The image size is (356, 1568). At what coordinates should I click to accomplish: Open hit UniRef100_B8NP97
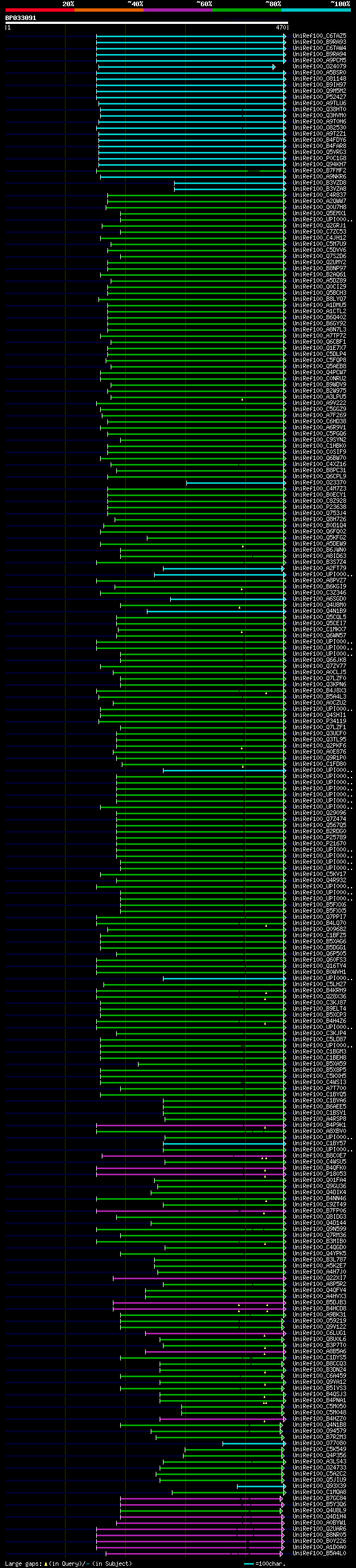[319, 269]
